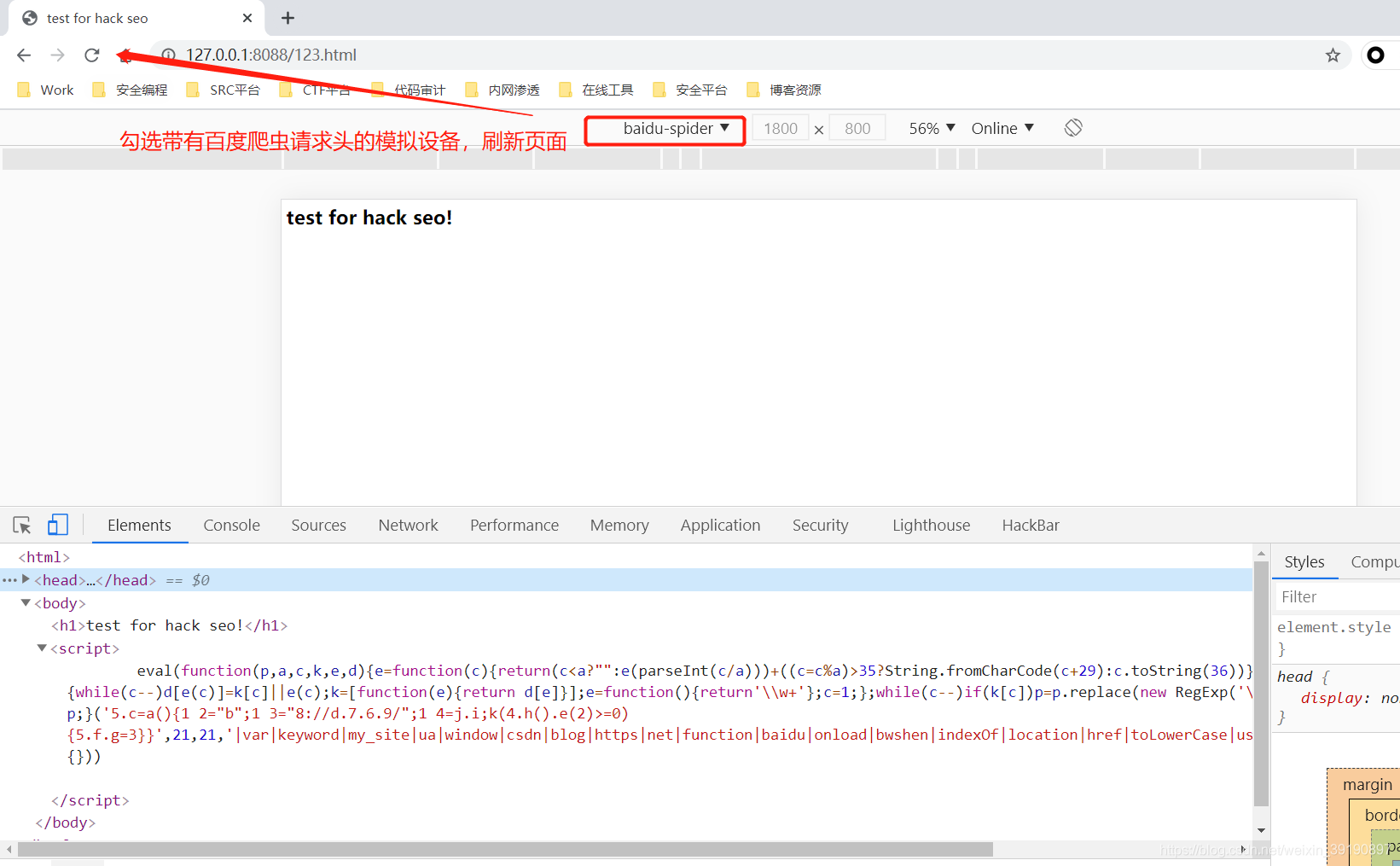Edit the viewport width field 1800

tap(781, 129)
